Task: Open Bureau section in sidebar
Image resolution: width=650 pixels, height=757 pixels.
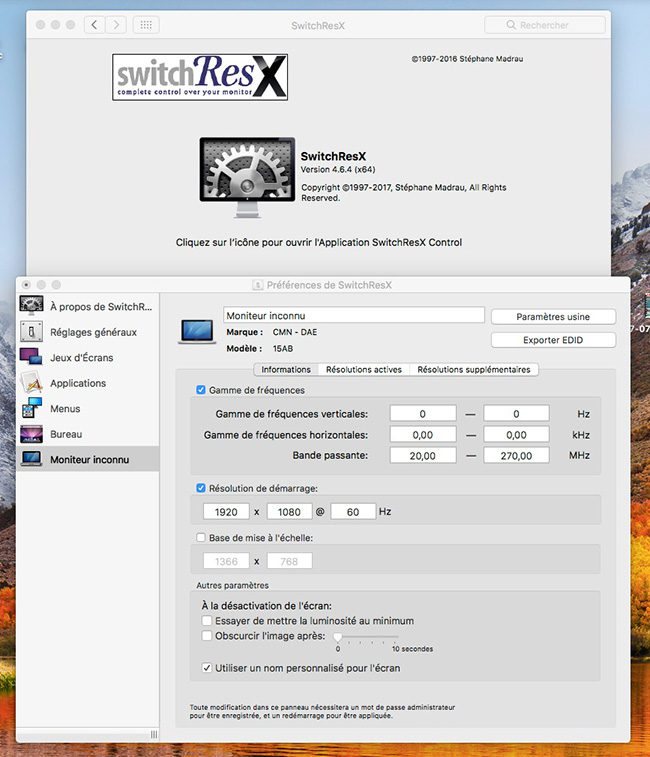Action: pos(87,435)
